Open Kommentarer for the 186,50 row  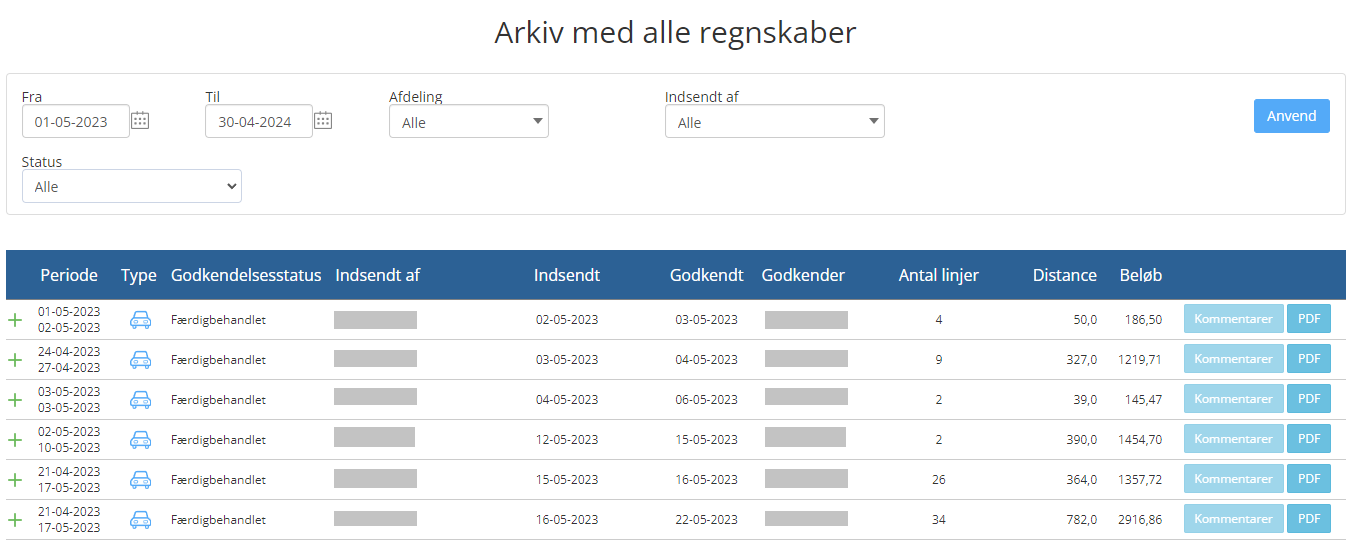point(1234,319)
